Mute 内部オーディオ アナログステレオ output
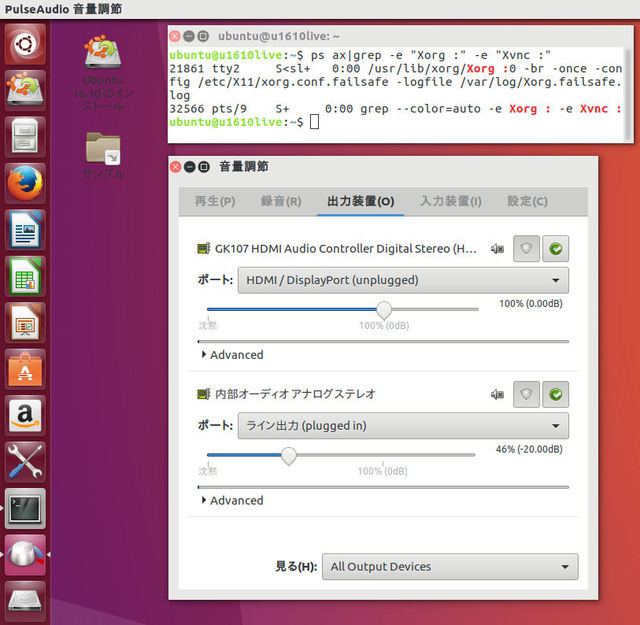640x625 pixels. coord(497,394)
